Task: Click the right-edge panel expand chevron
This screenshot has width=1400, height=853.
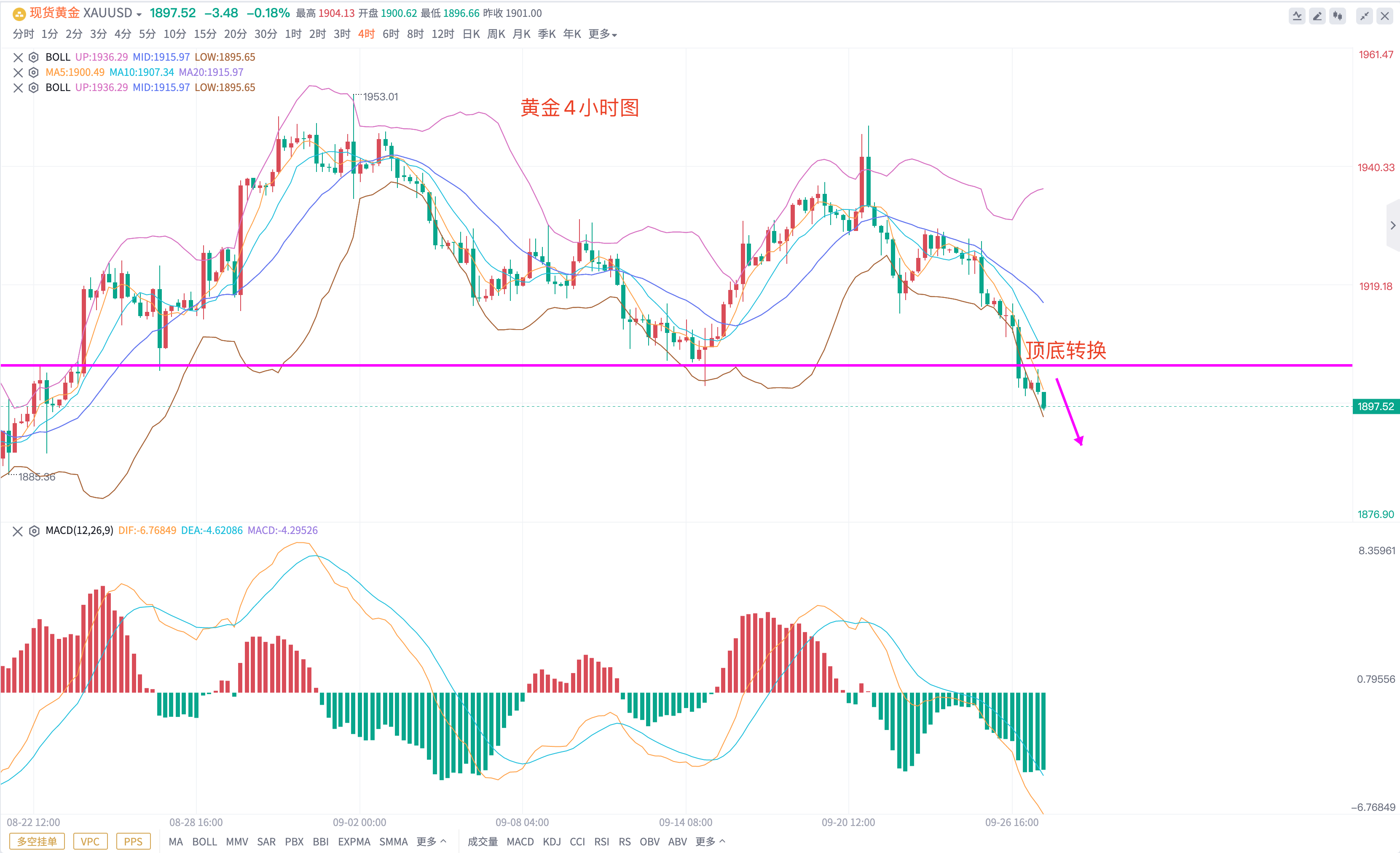Action: [1392, 225]
